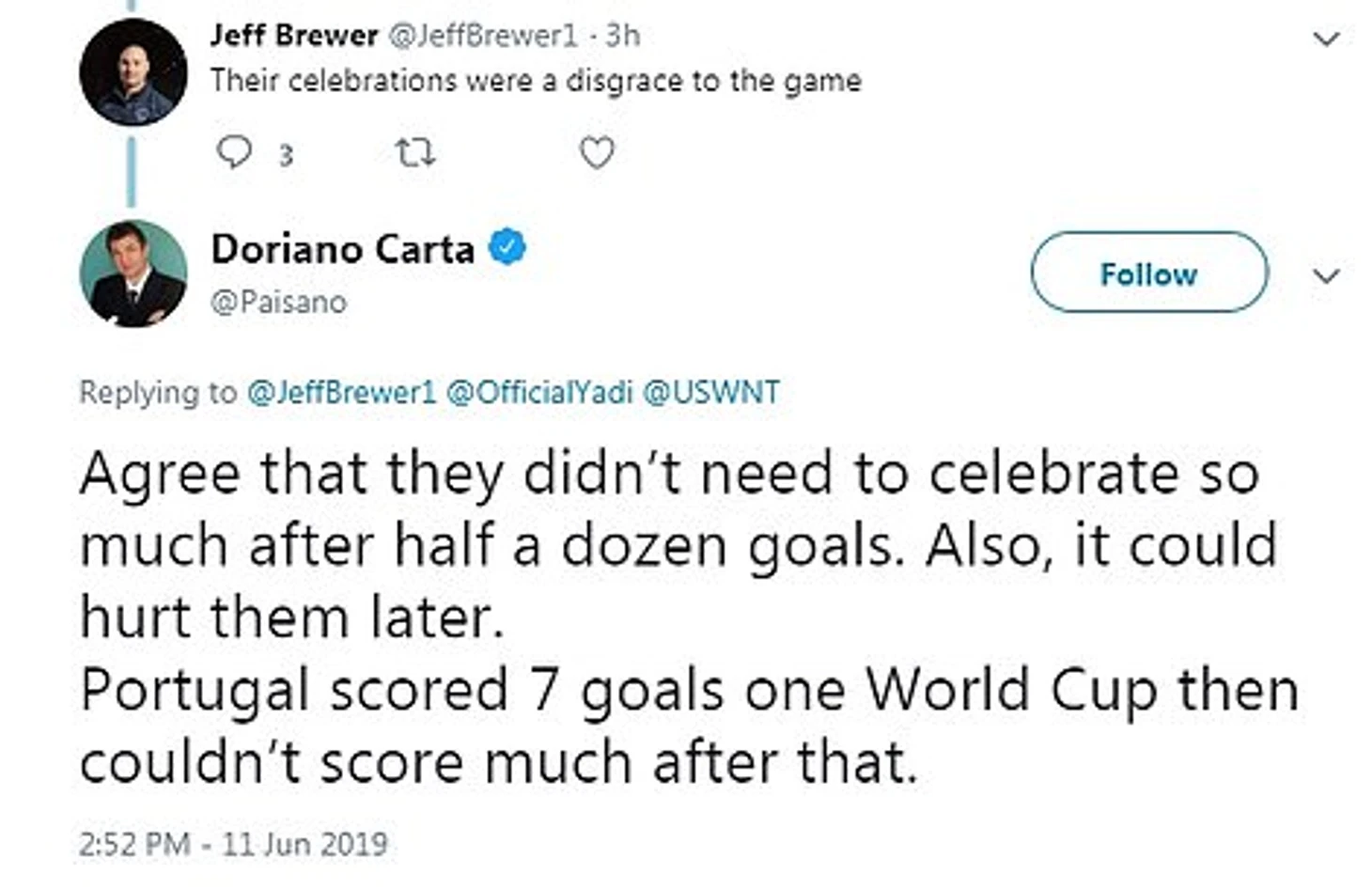
Task: Like Jeff Brewer's tweet with the heart
Action: (596, 152)
